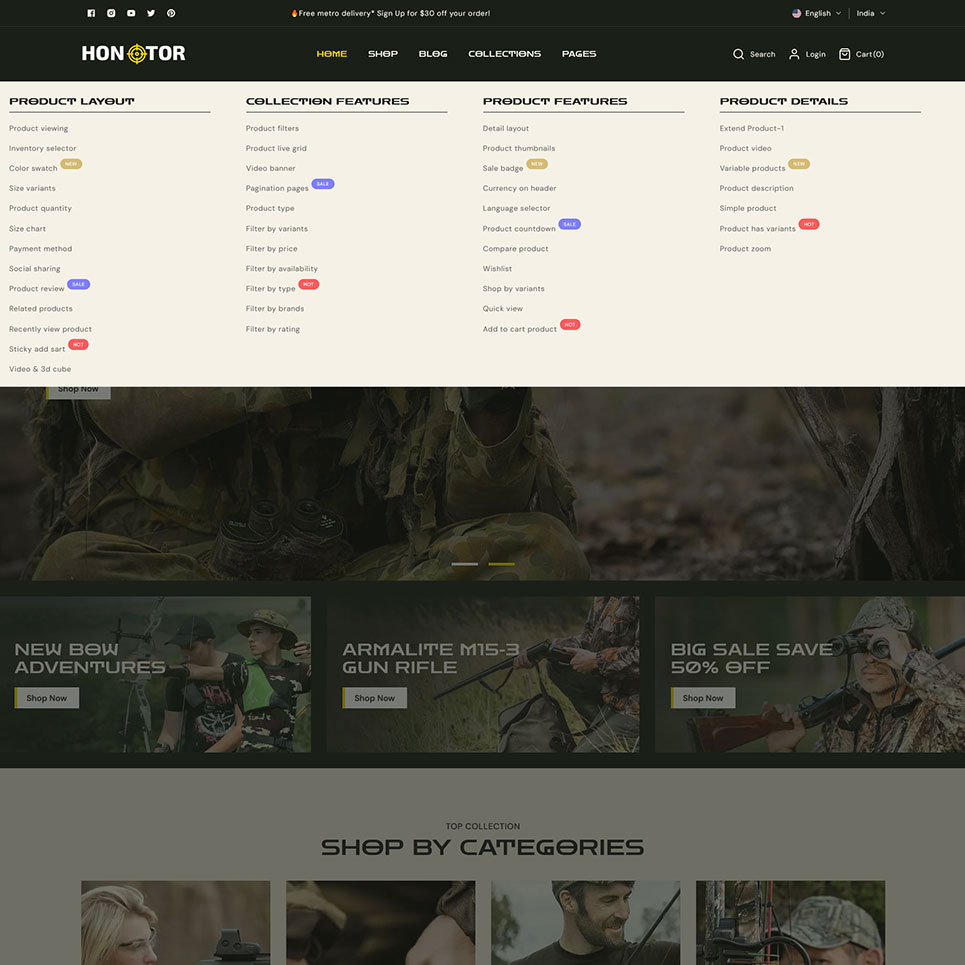Click the Twitter bird icon
965x965 pixels.
[151, 13]
